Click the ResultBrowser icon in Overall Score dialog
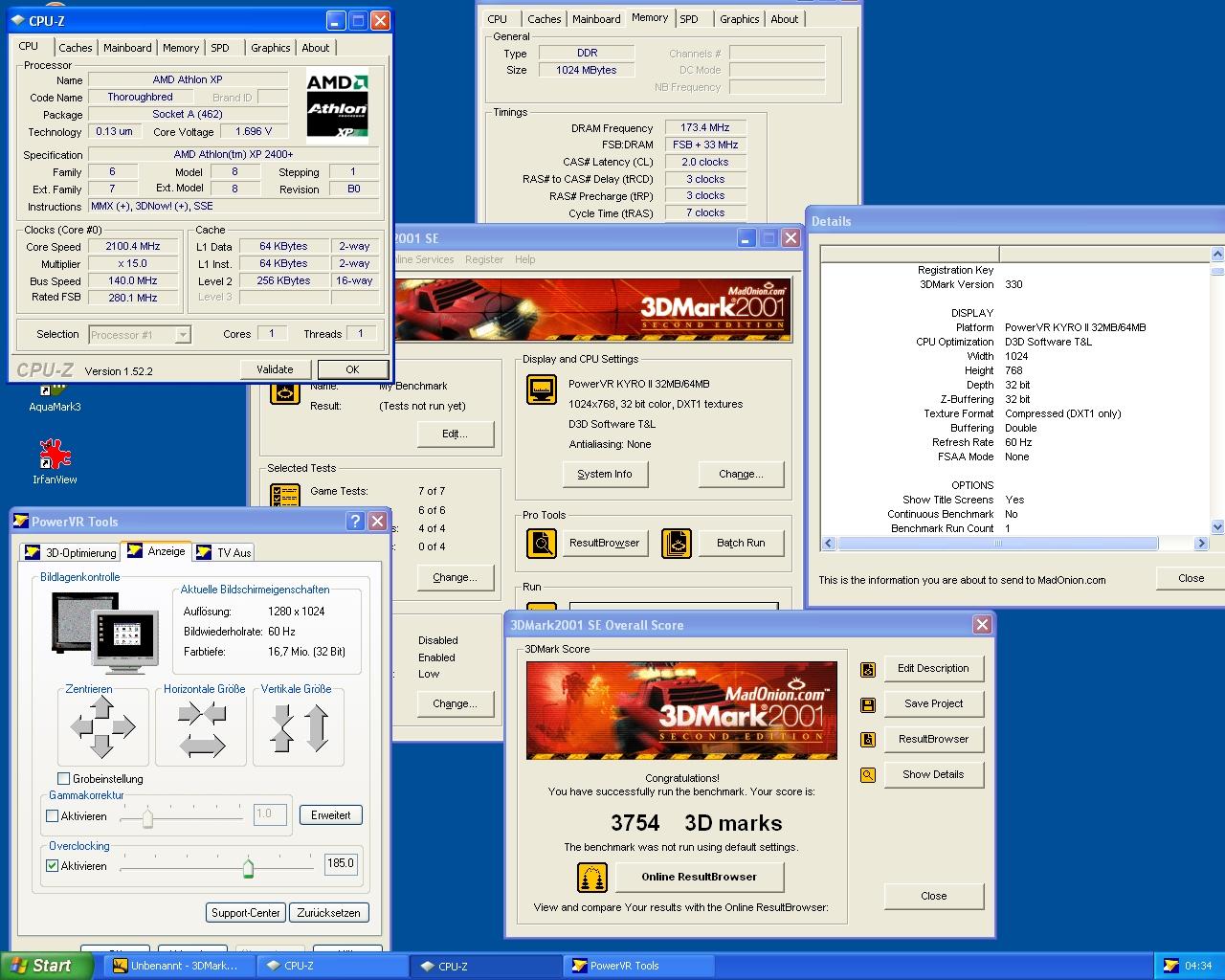This screenshot has width=1225, height=980. pyautogui.click(x=868, y=740)
